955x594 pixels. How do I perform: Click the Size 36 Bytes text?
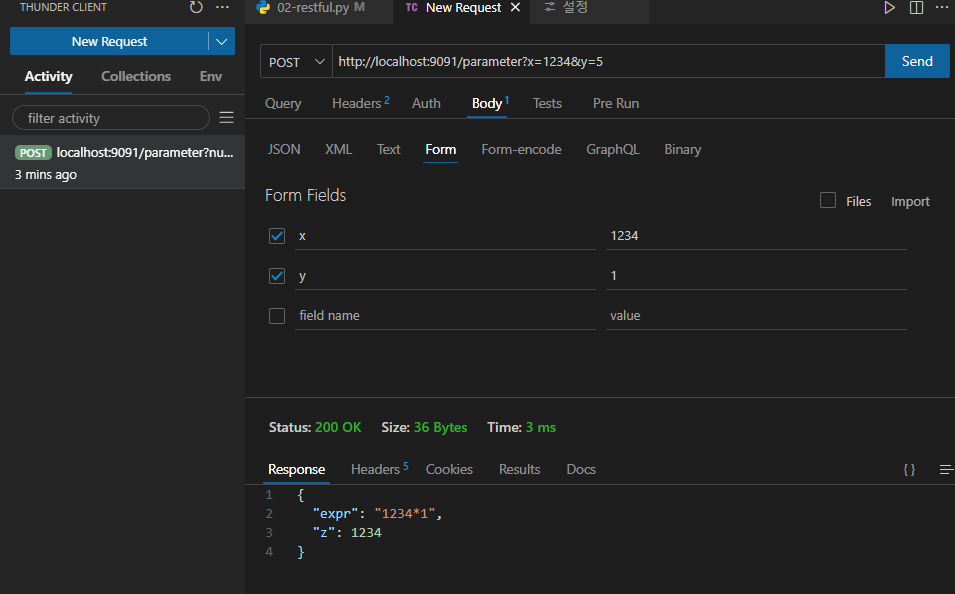click(x=424, y=428)
